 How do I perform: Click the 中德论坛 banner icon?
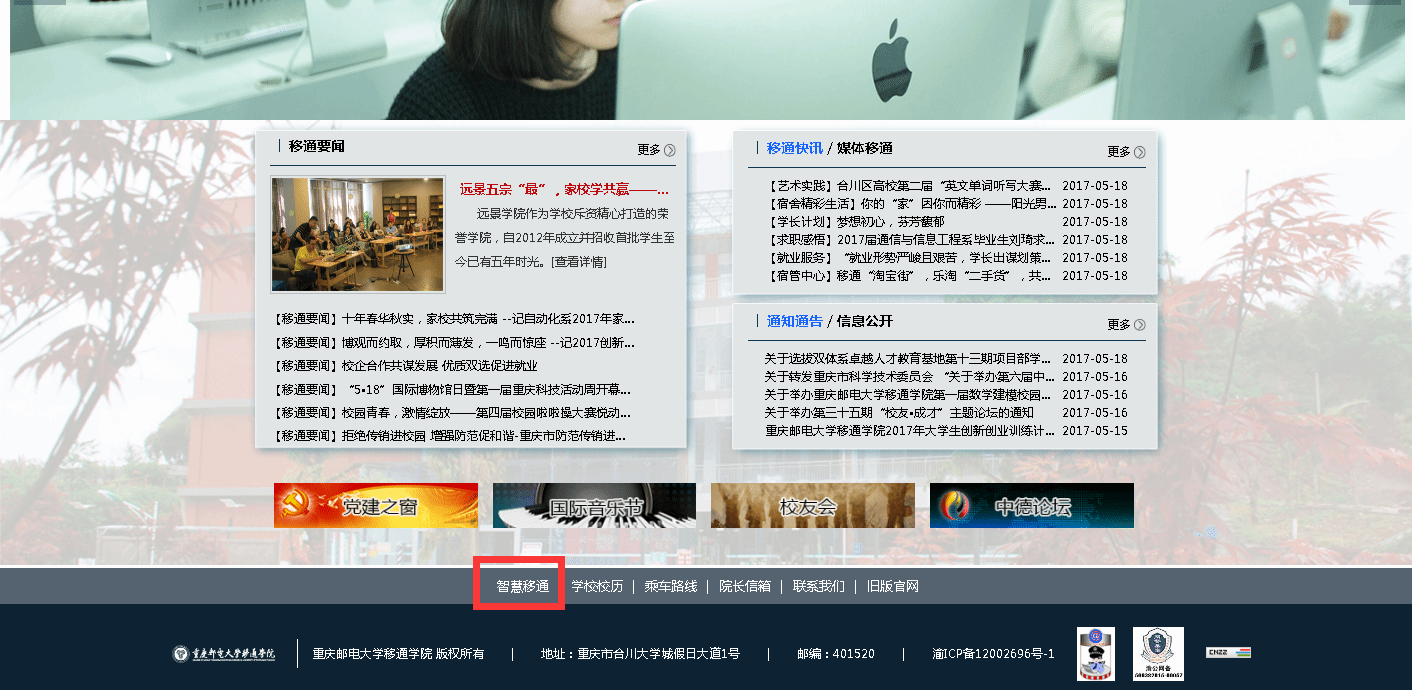click(x=1031, y=506)
